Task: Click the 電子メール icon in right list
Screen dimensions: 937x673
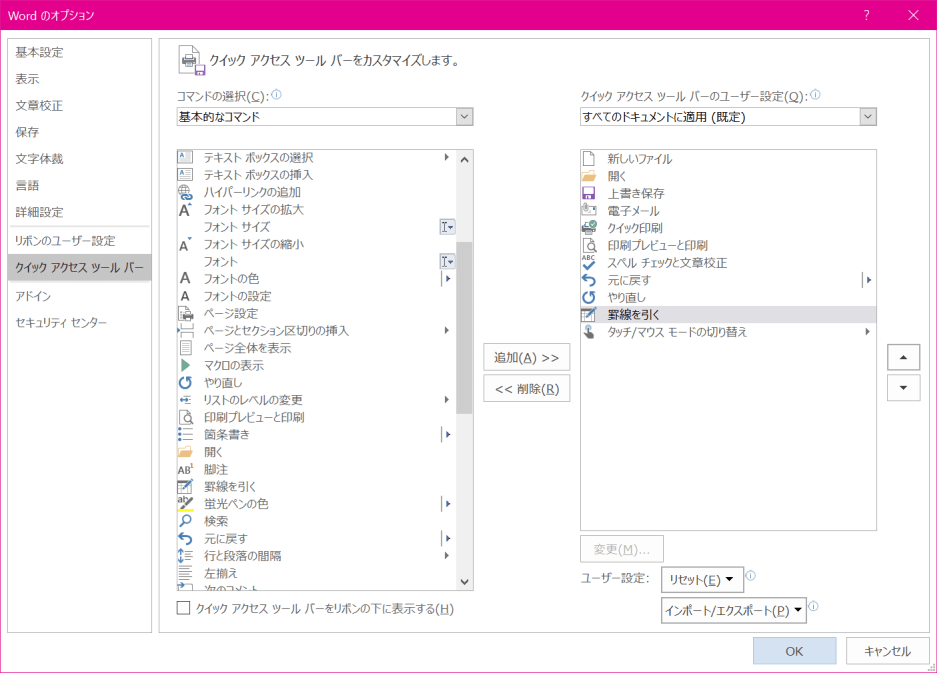Action: click(589, 210)
